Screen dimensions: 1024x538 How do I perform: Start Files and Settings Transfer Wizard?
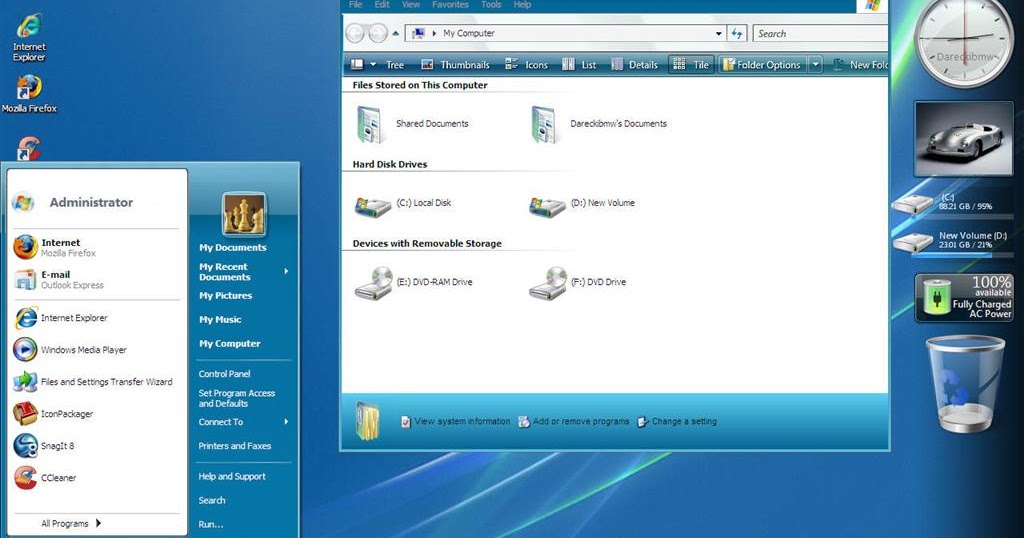(x=93, y=382)
